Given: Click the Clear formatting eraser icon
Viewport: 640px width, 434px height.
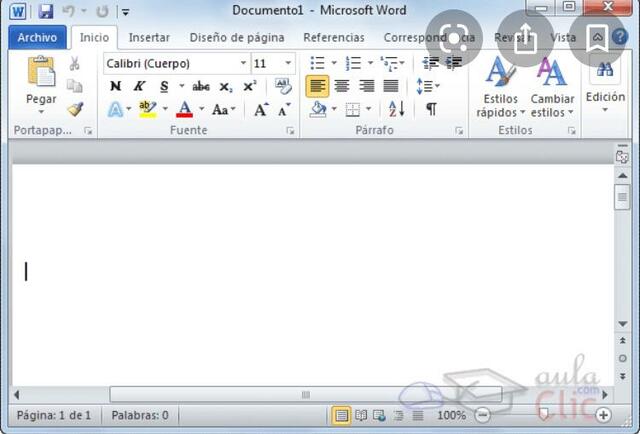Looking at the screenshot, I should click(x=283, y=86).
